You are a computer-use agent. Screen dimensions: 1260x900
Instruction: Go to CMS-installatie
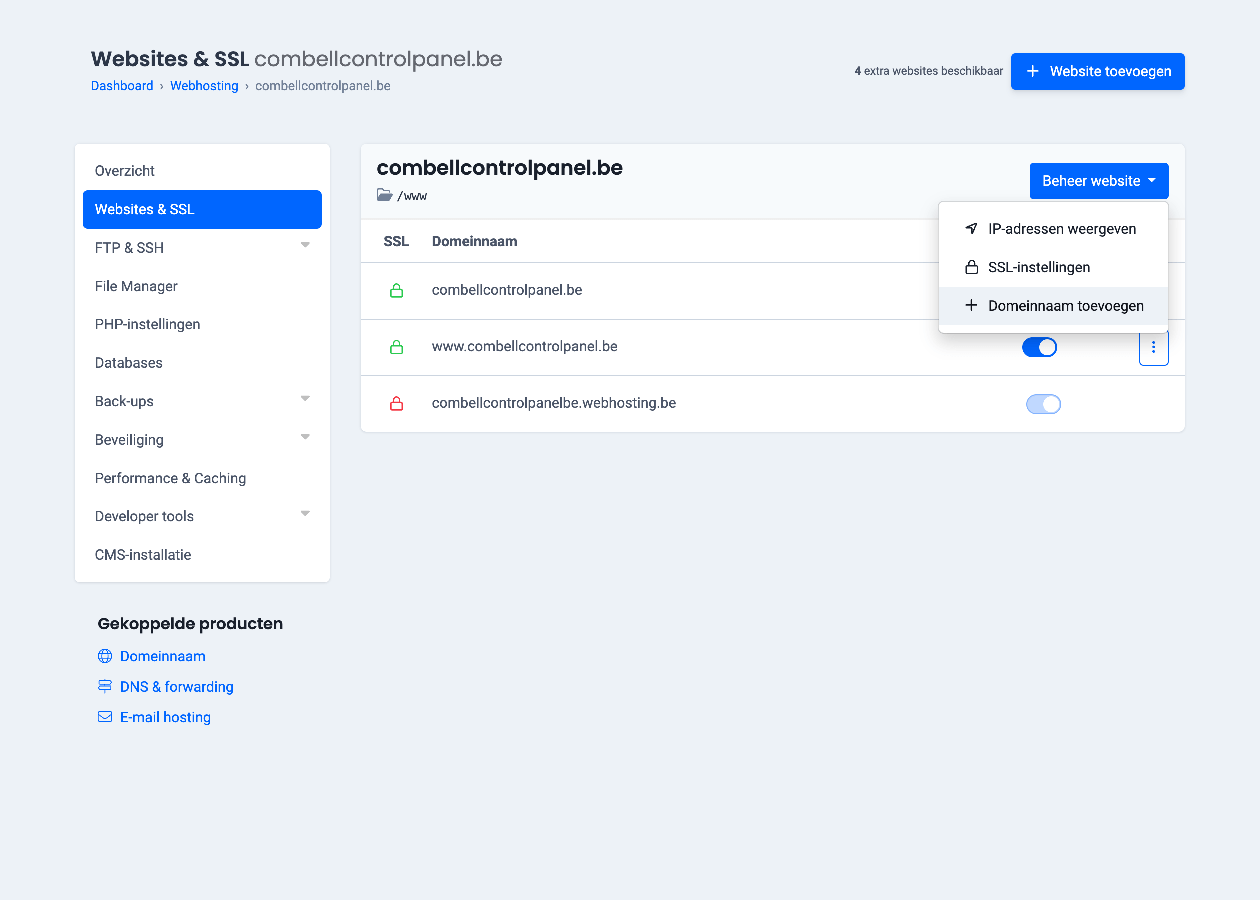coord(202,555)
